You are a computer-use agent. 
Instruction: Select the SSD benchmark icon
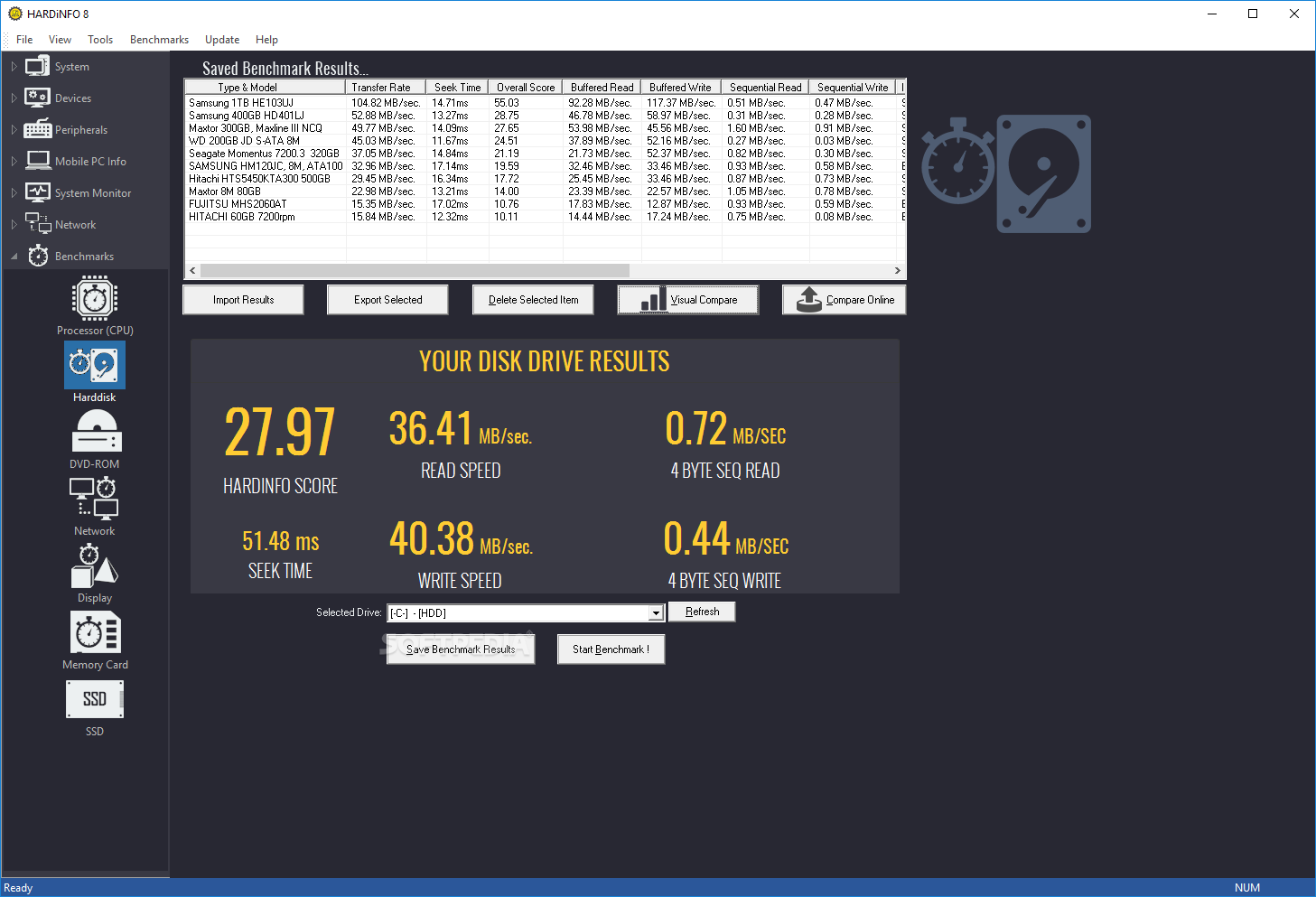pyautogui.click(x=95, y=699)
